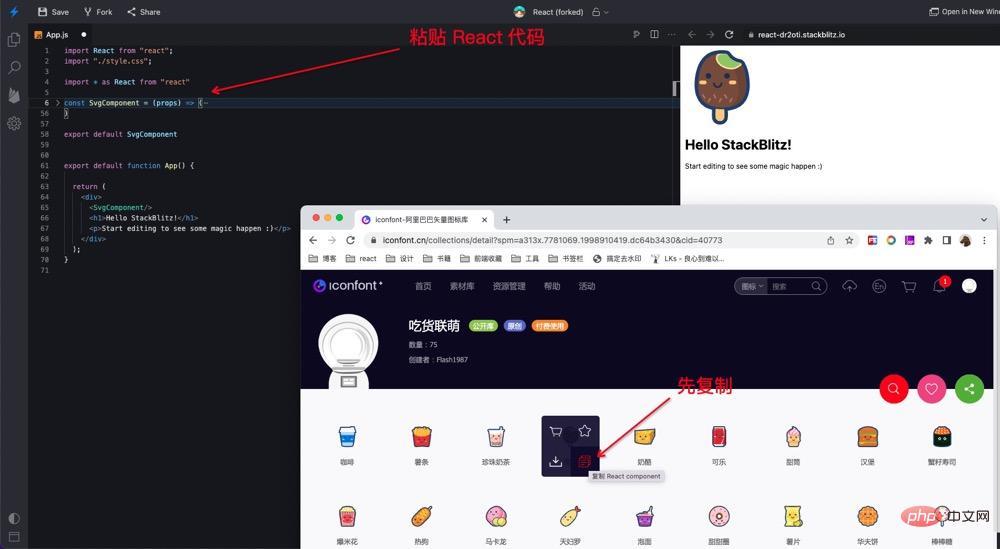Open StackBlitz search in sidebar
The image size is (1000, 549).
pyautogui.click(x=14, y=67)
